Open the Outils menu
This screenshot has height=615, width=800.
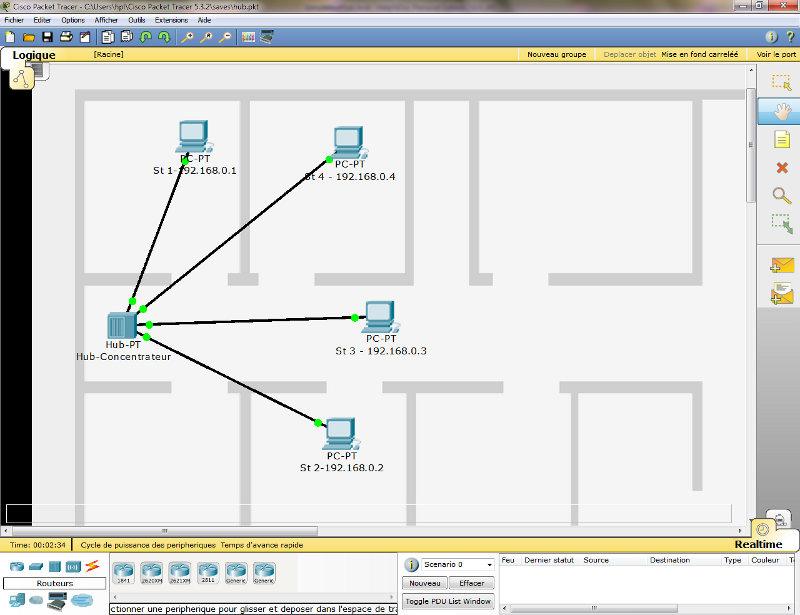pos(137,20)
